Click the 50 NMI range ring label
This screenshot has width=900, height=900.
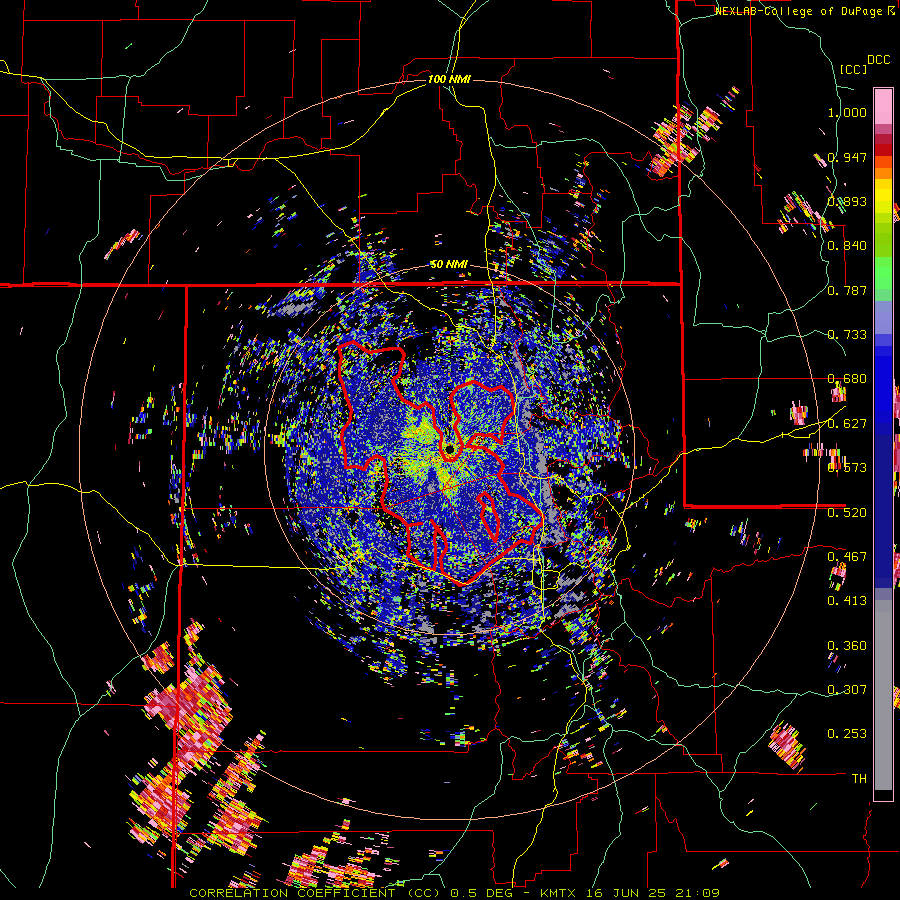449,265
